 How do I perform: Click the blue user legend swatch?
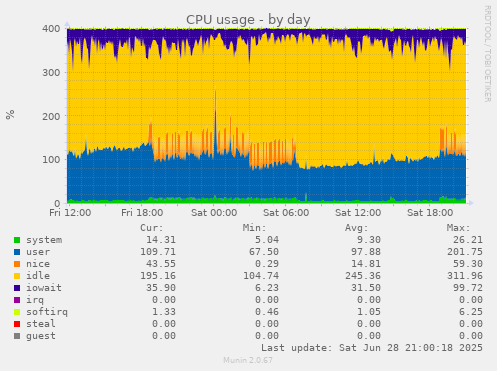point(17,252)
